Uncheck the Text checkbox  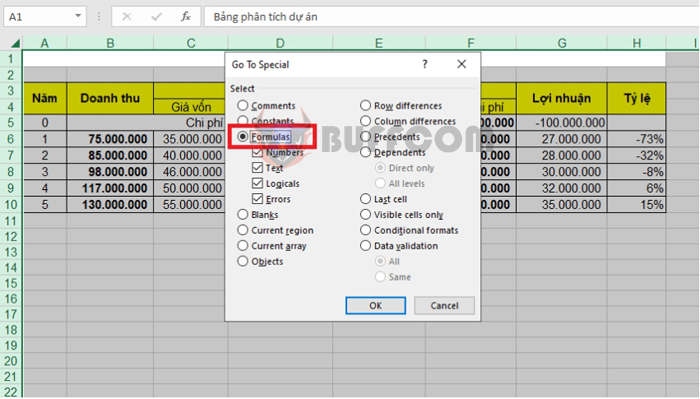tap(258, 168)
